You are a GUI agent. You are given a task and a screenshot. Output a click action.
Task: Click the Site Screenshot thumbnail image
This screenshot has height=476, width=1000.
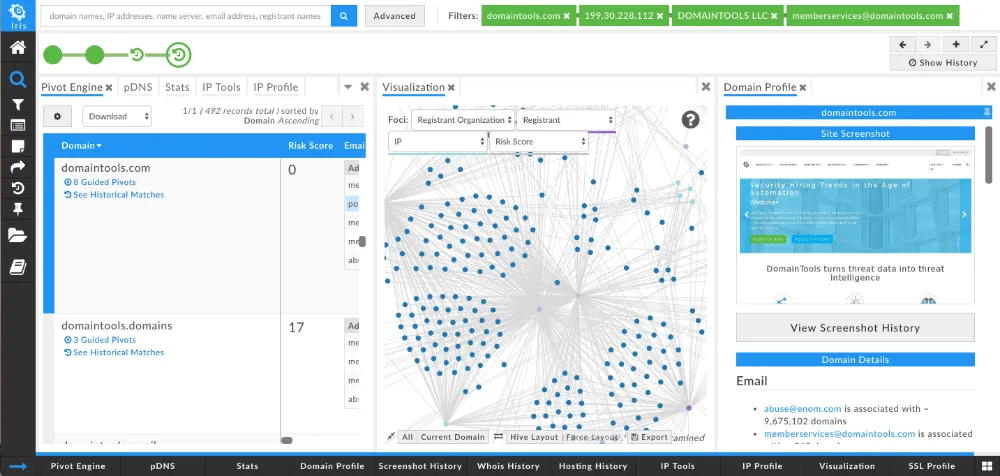pos(855,225)
